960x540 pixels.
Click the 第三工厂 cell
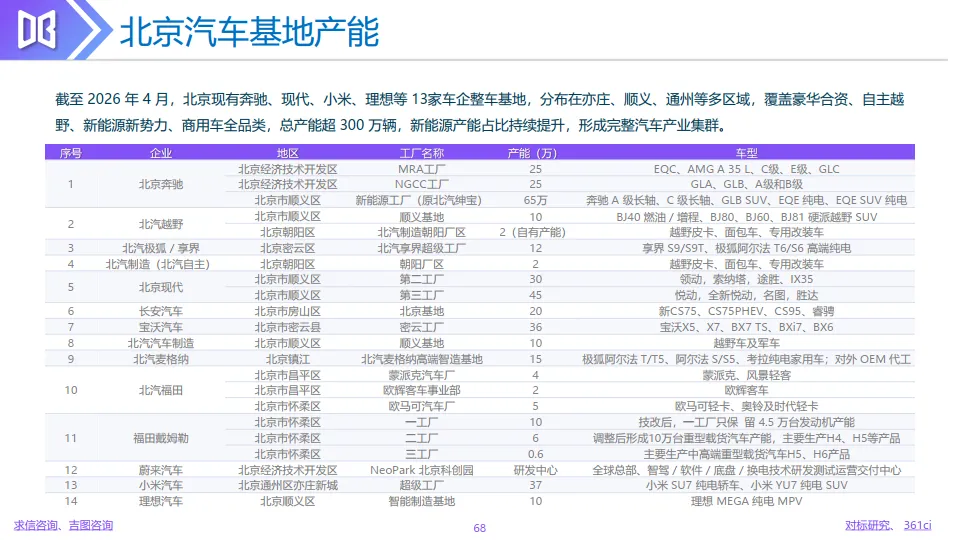tap(421, 295)
